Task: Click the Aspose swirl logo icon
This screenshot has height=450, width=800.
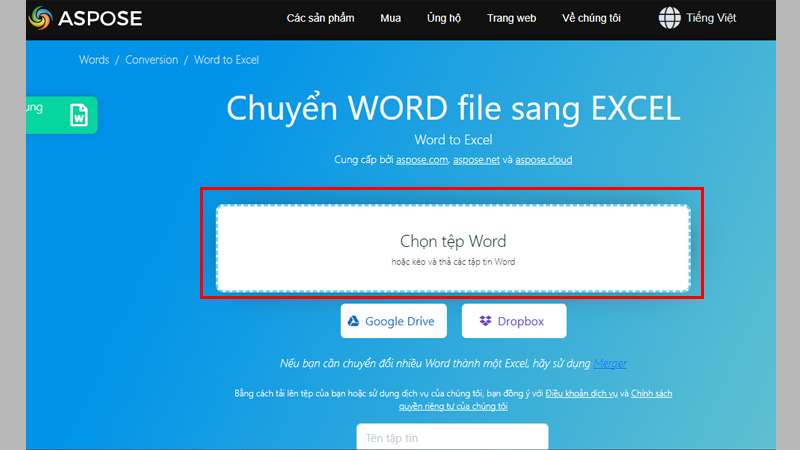Action: (41, 18)
